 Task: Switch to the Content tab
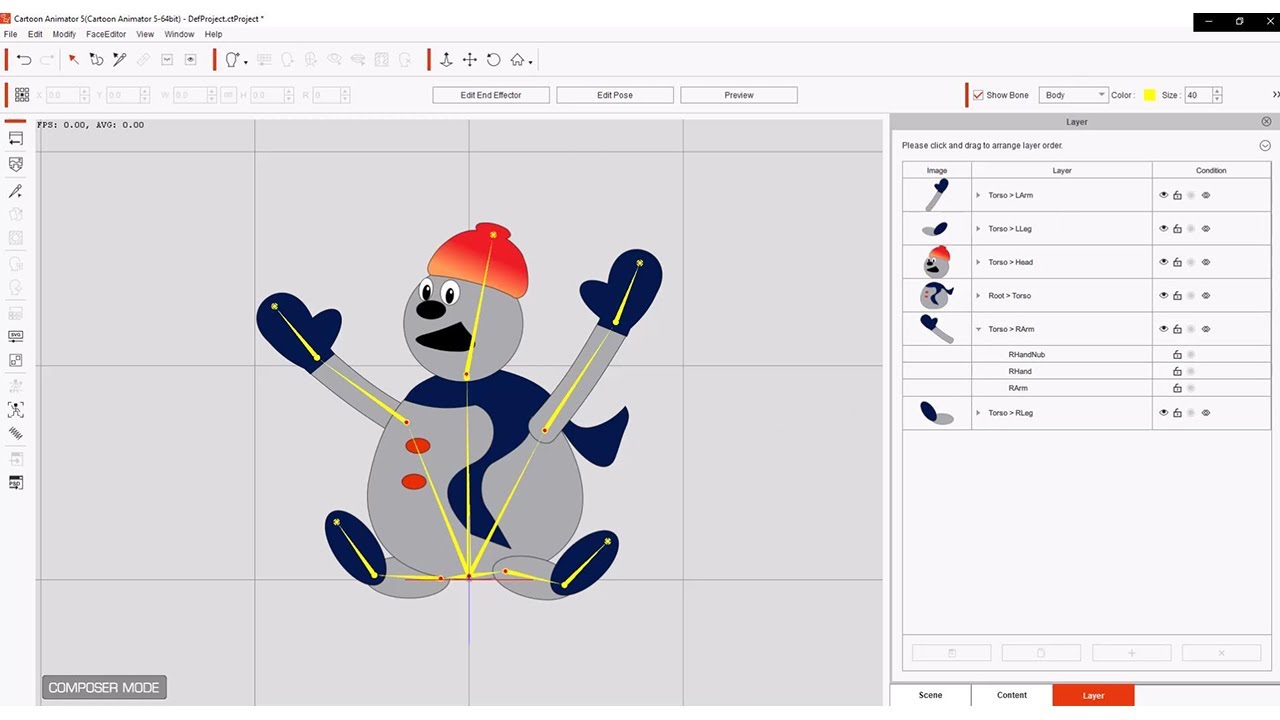pos(1012,695)
